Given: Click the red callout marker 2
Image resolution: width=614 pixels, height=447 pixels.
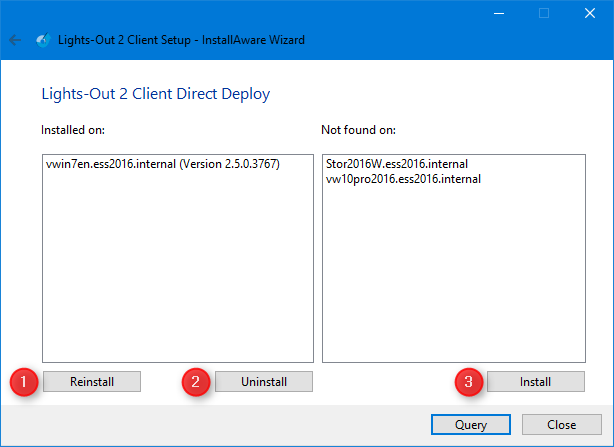Looking at the screenshot, I should (x=196, y=382).
